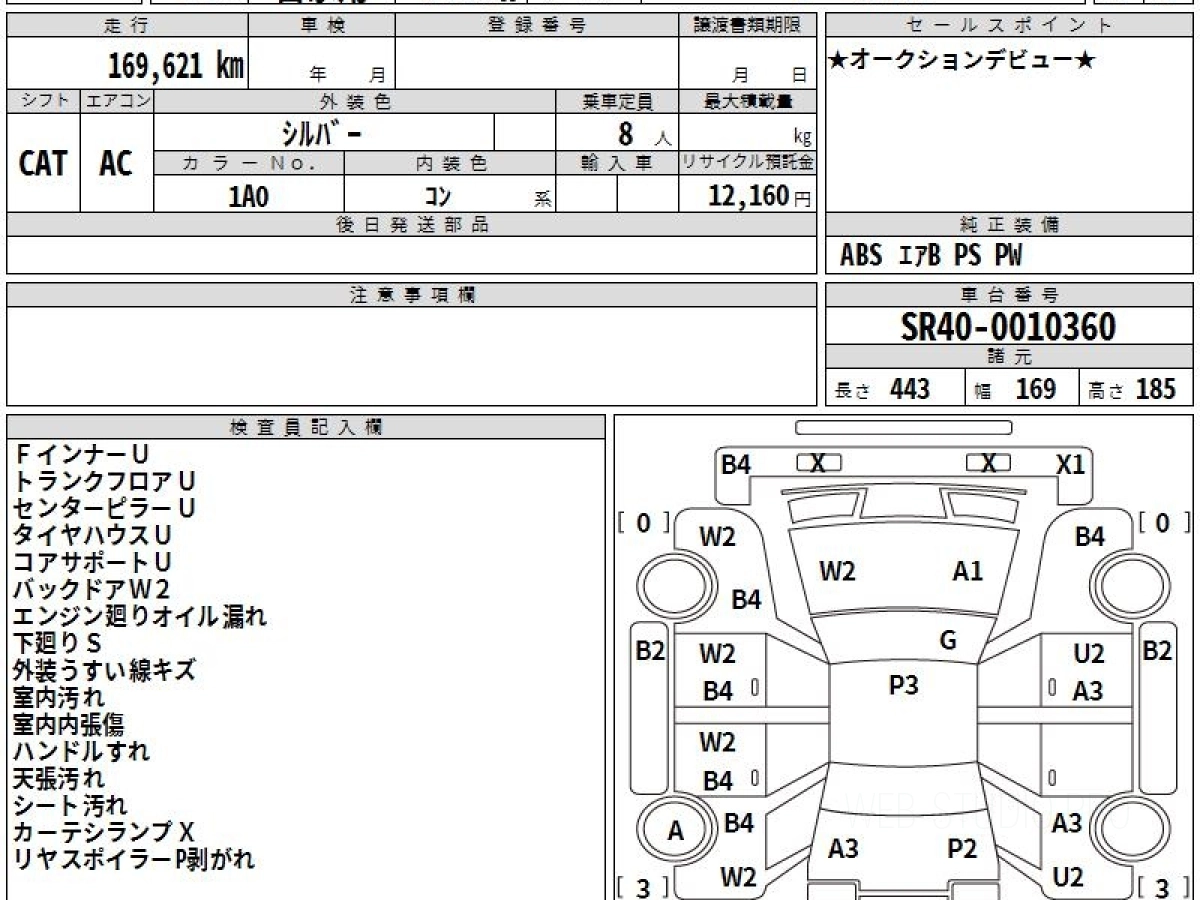Screen dimensions: 1200x900
Task: Select the note 室内内張傷
Action: [69, 725]
